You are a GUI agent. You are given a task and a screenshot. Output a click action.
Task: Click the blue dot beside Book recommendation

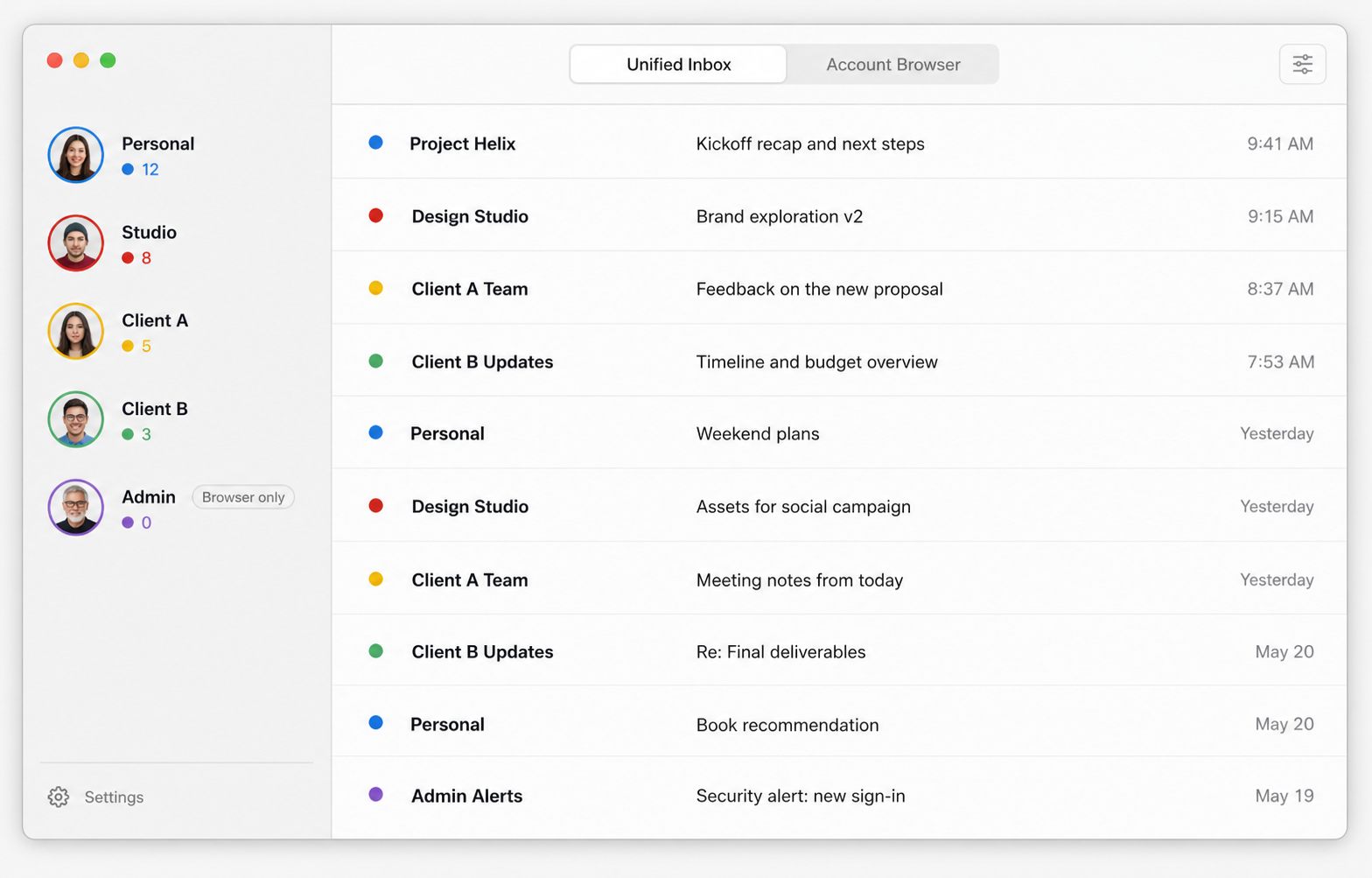375,723
